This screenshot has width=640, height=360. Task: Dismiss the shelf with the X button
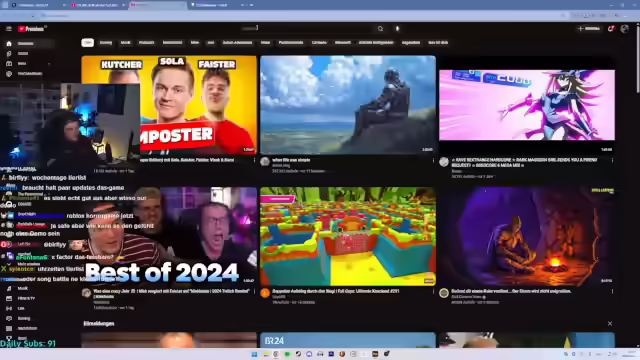click(x=610, y=323)
